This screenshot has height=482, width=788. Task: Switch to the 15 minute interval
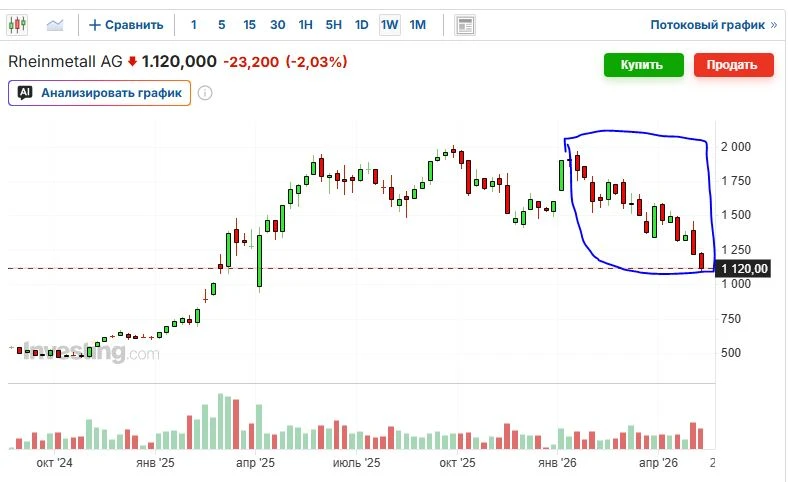(x=249, y=25)
